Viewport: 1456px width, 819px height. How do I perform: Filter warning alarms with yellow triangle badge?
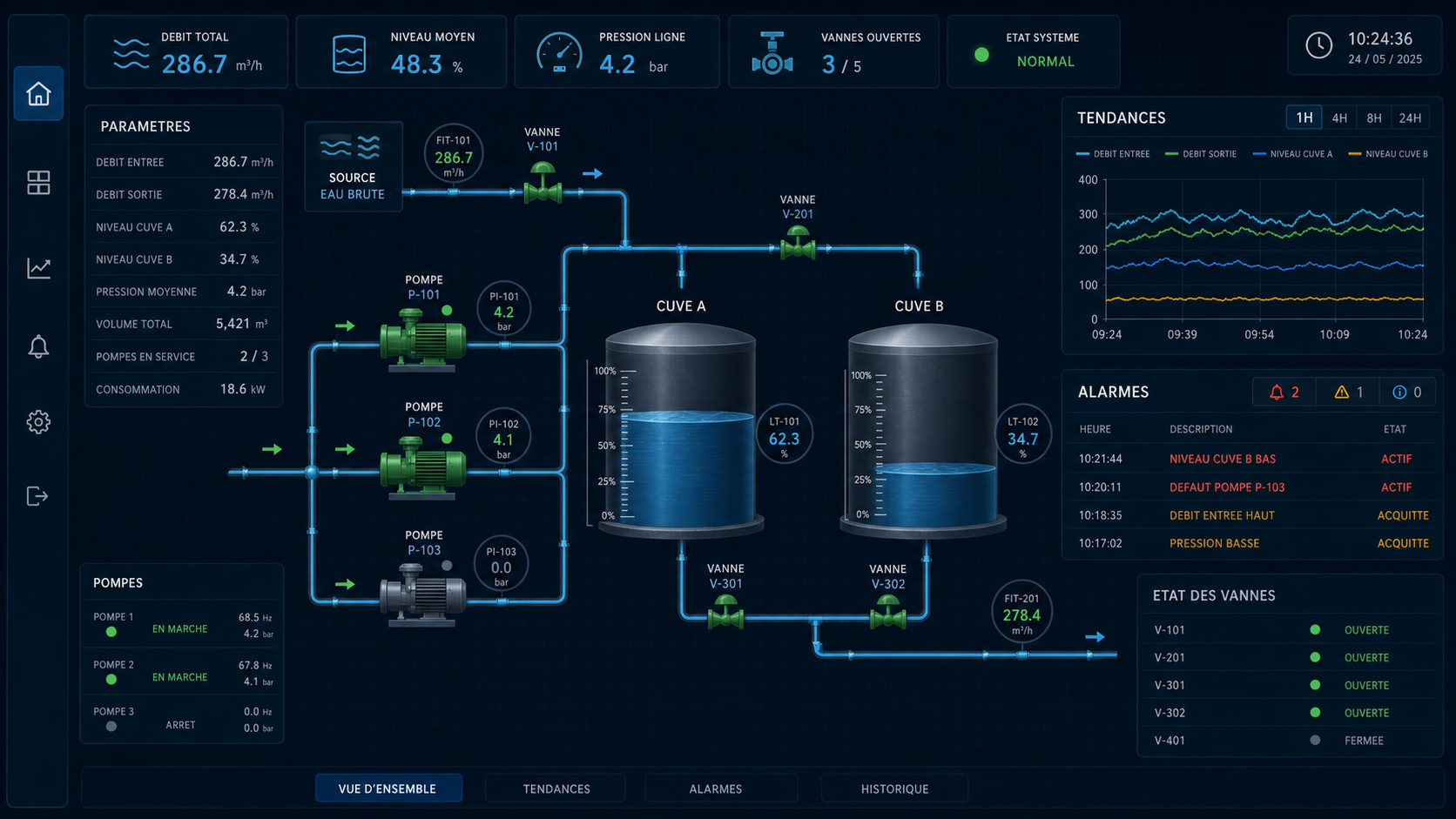(1348, 393)
